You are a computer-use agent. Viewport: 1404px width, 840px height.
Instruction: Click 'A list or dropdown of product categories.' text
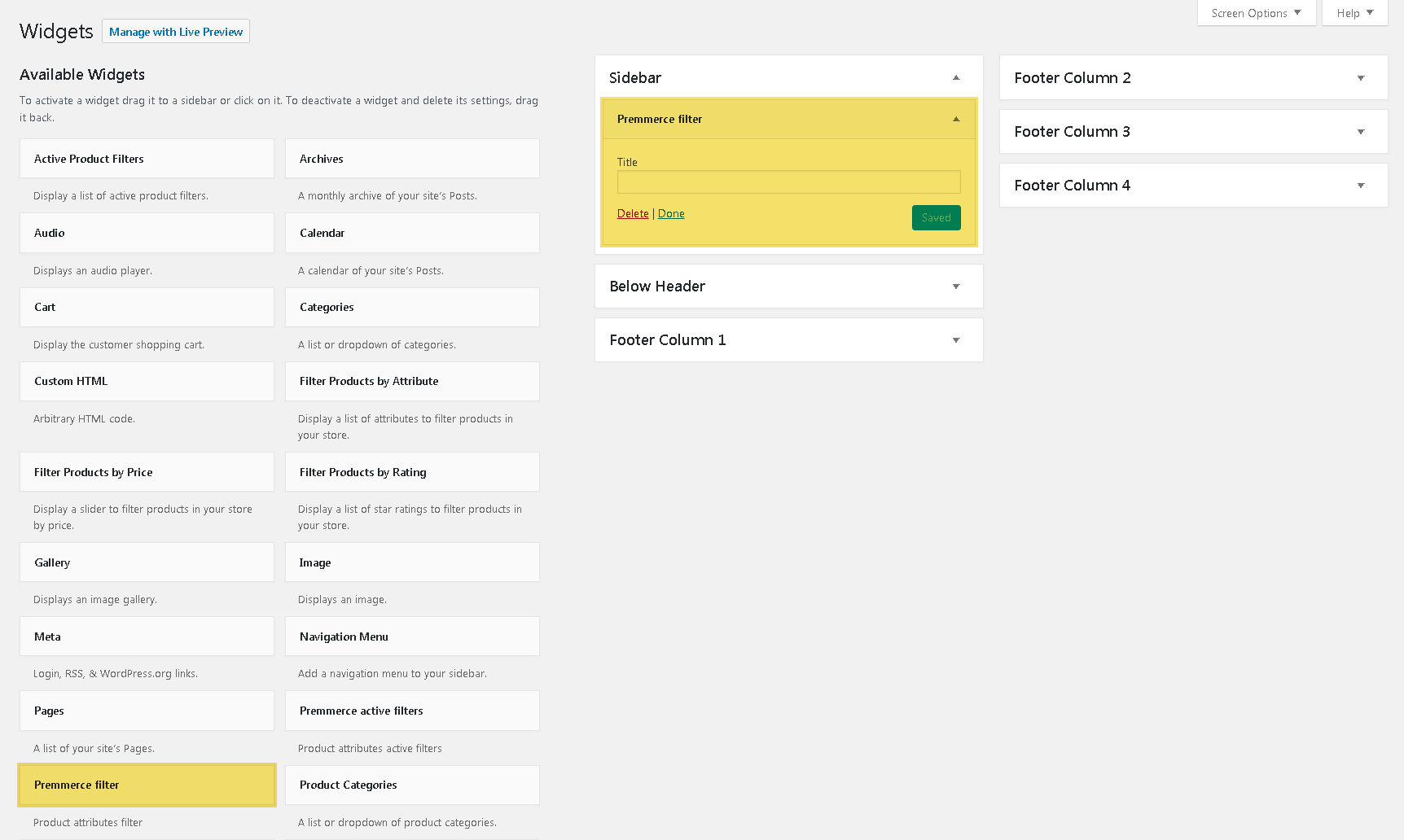pyautogui.click(x=397, y=823)
